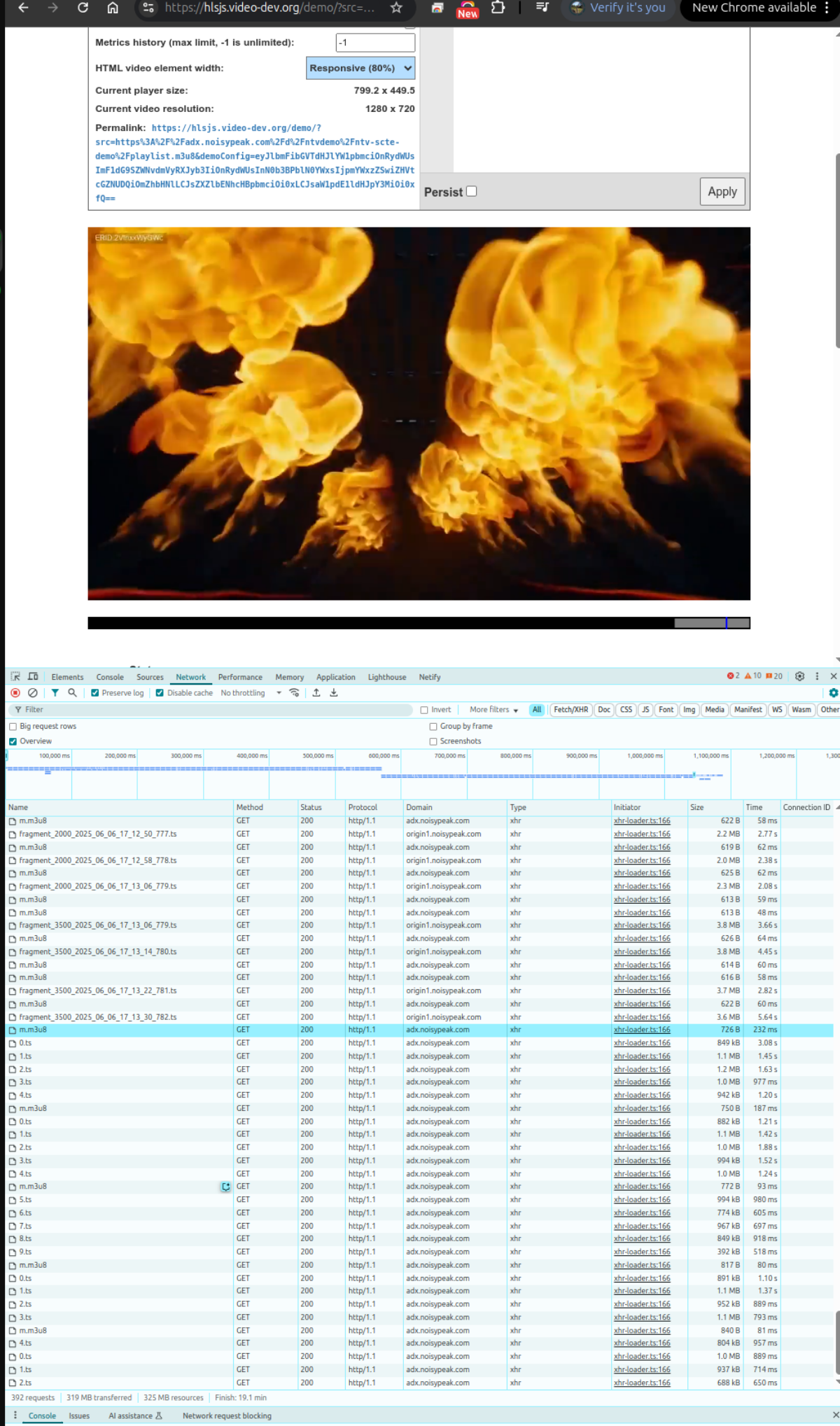
Task: Switch to Elements tab
Action: tap(67, 677)
